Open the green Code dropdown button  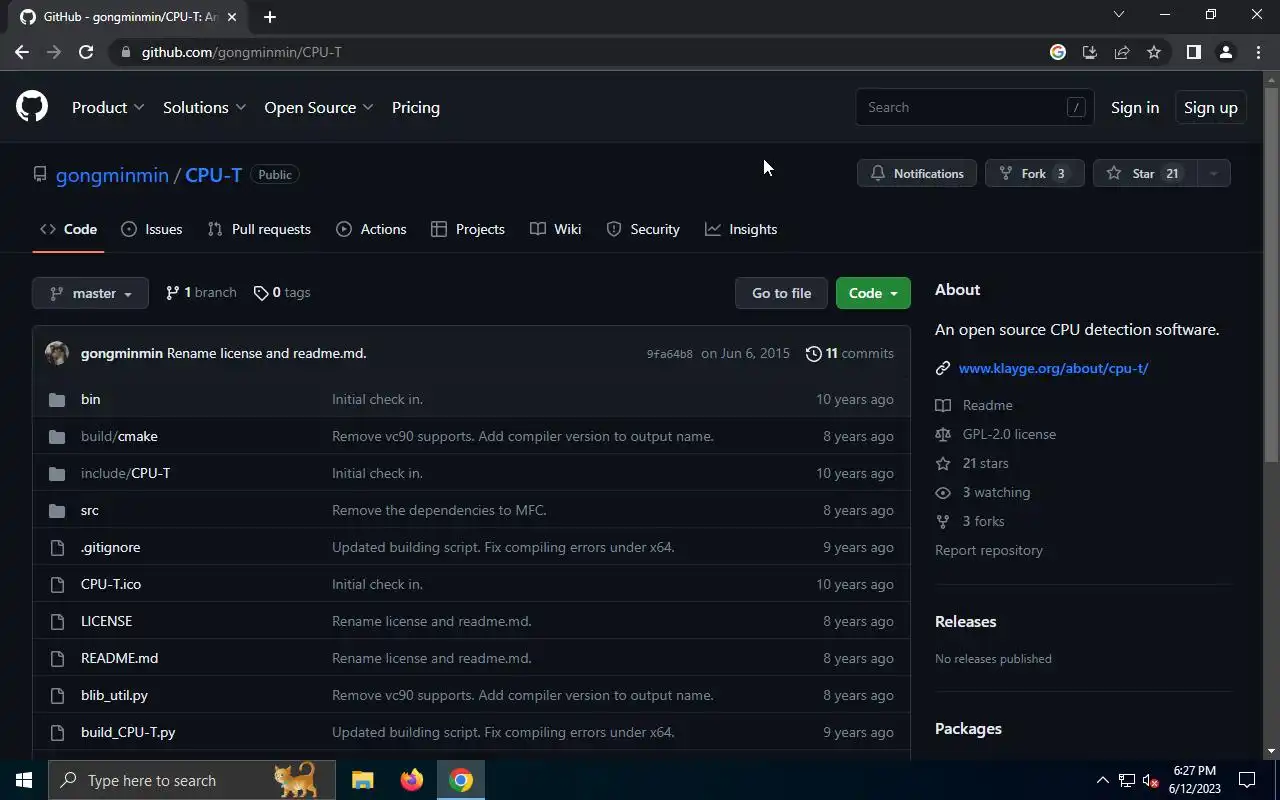[x=873, y=293]
